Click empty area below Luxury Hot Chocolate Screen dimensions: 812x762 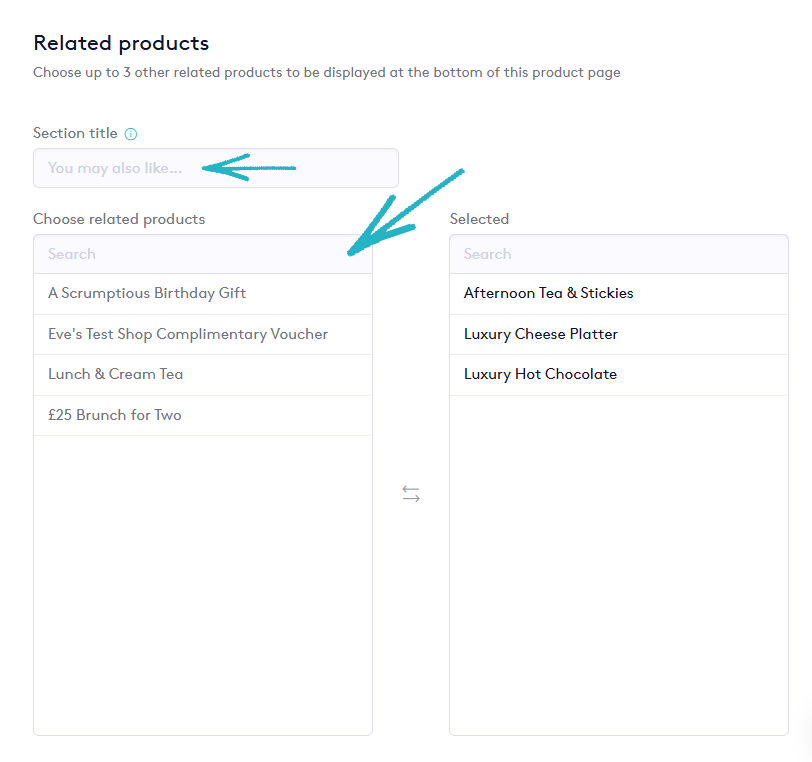coord(618,560)
